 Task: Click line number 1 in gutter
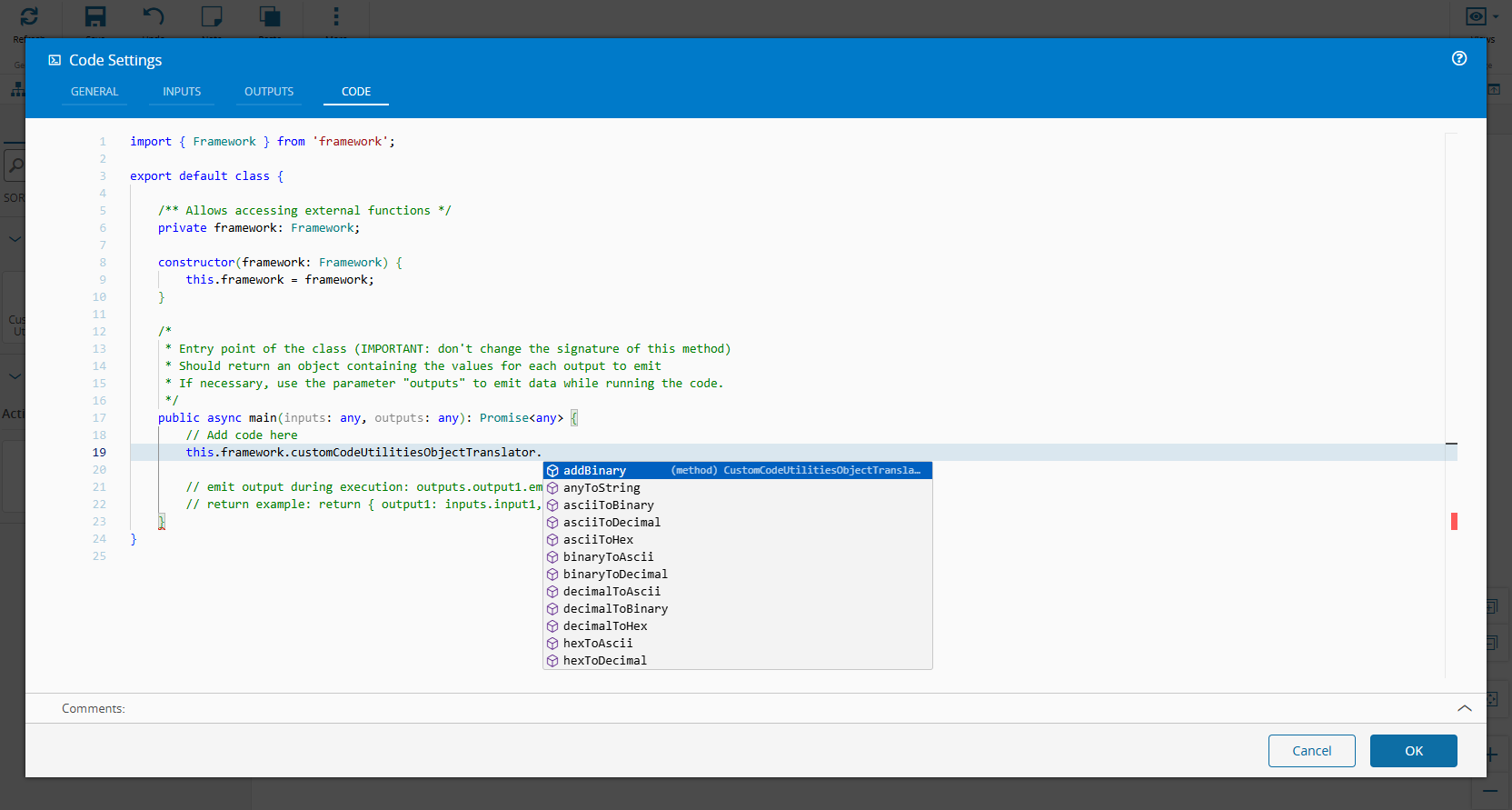tap(103, 142)
